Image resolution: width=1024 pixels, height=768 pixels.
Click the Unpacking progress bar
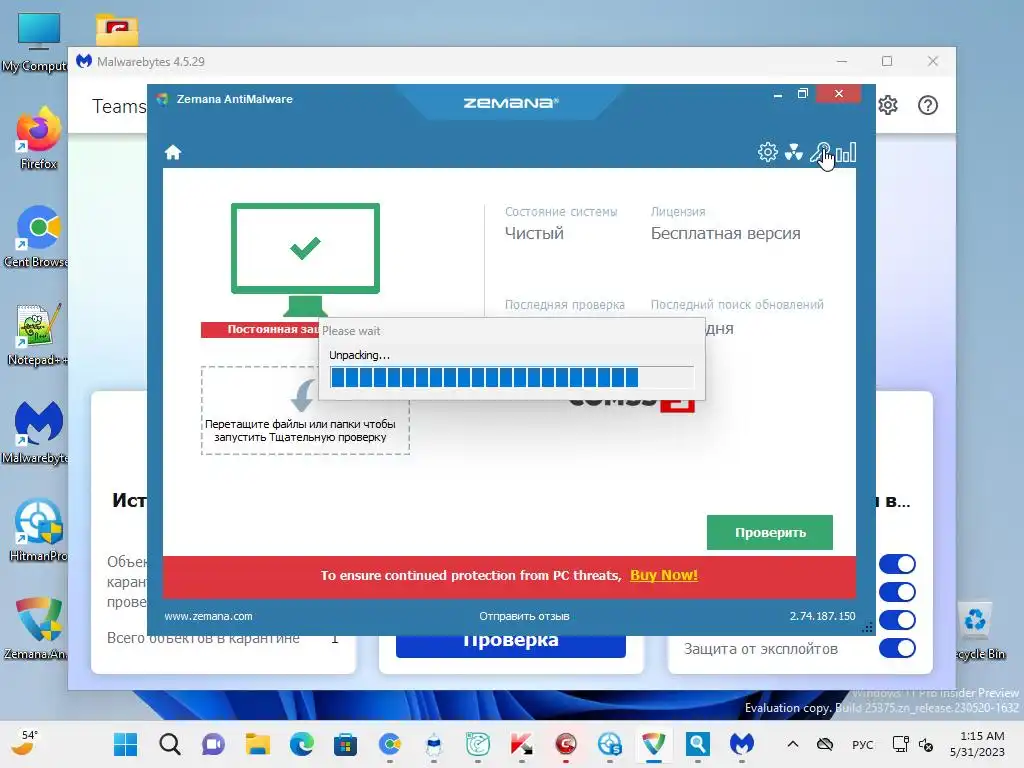click(512, 377)
